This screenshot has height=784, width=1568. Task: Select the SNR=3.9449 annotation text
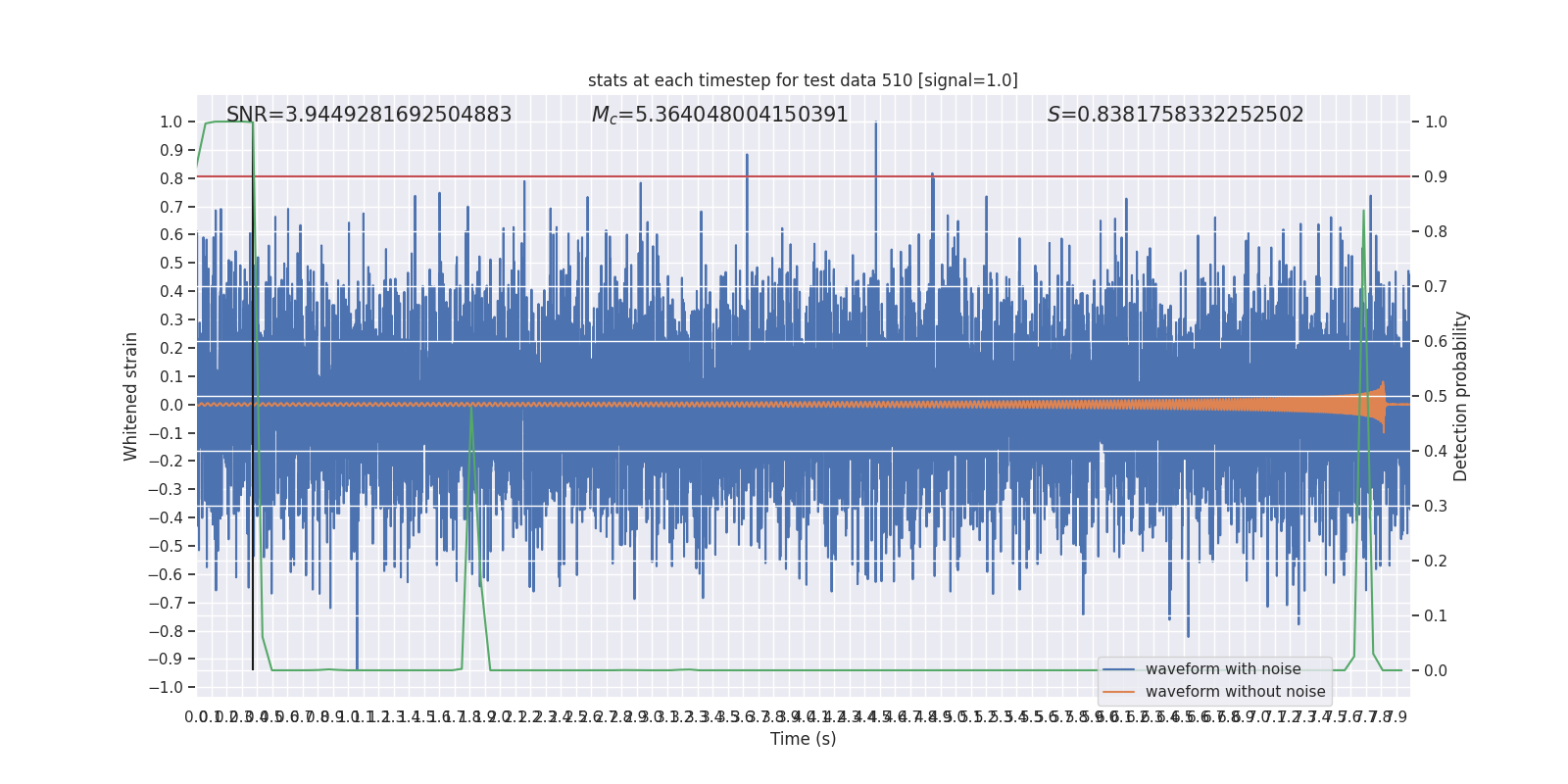click(x=368, y=115)
